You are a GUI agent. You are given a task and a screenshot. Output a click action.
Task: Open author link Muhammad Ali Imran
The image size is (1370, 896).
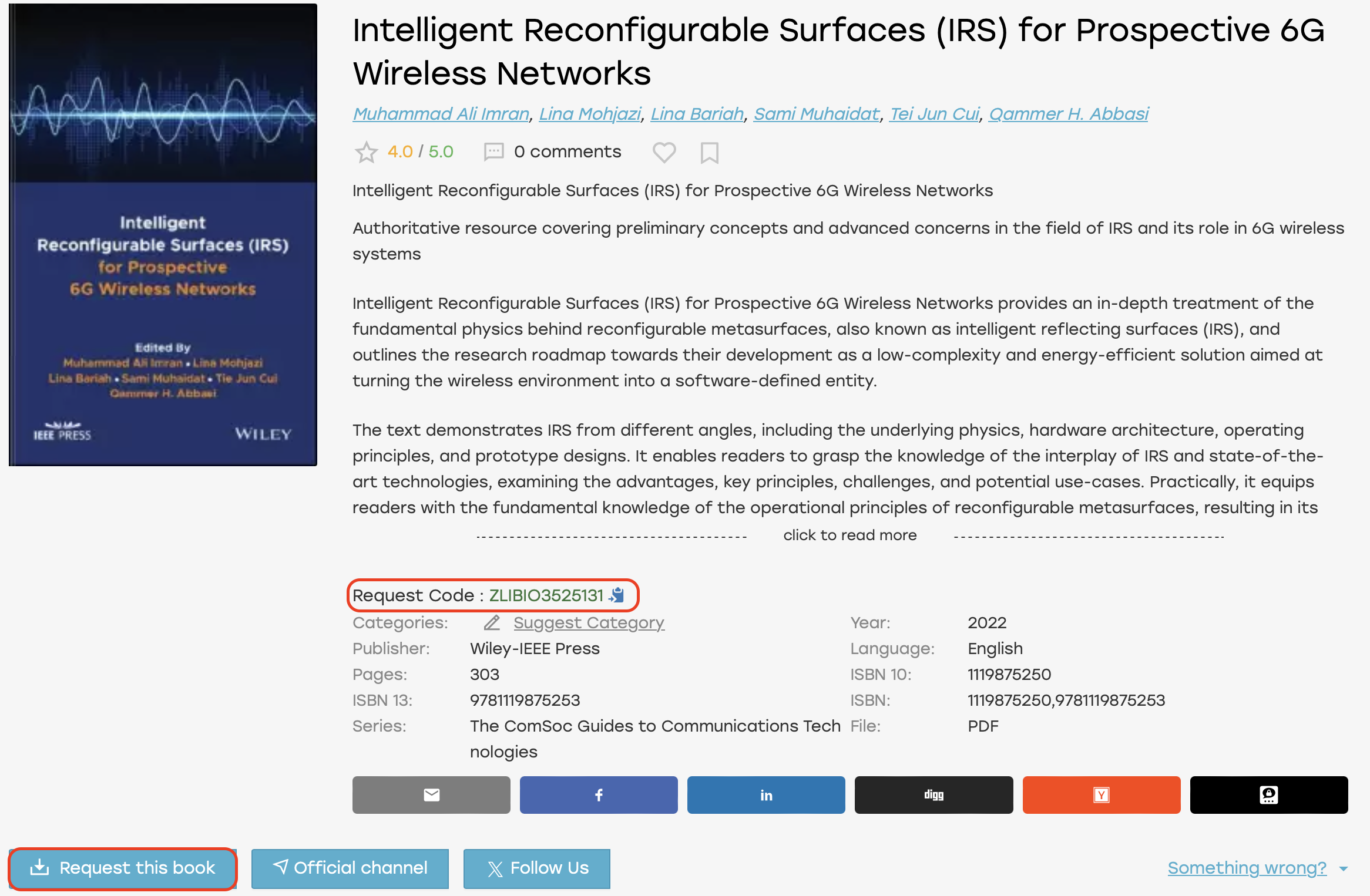point(441,114)
